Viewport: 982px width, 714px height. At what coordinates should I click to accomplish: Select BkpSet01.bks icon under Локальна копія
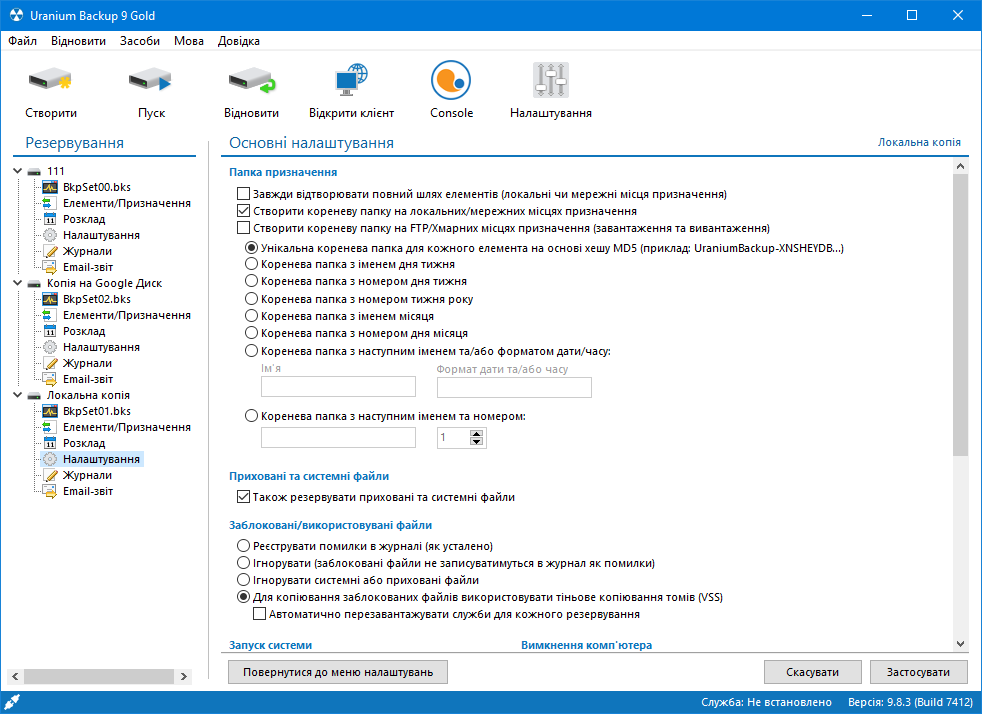[50, 411]
